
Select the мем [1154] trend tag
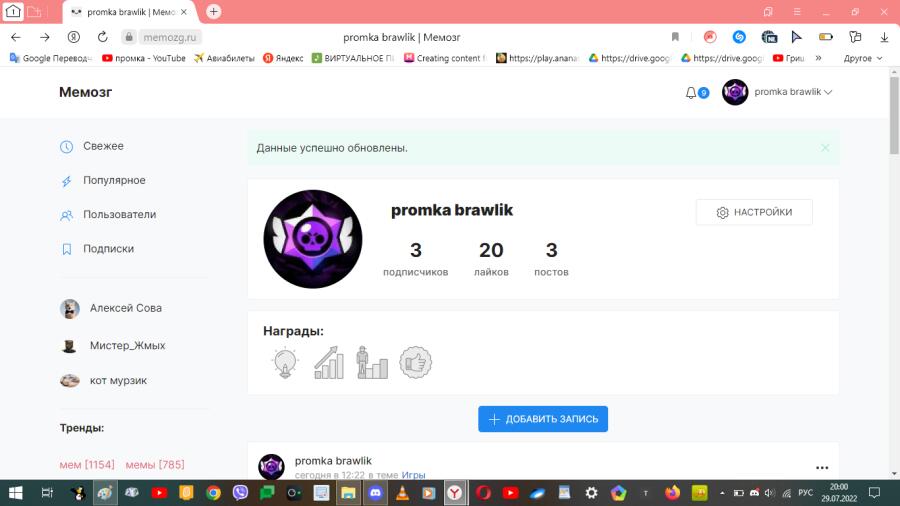[87, 465]
